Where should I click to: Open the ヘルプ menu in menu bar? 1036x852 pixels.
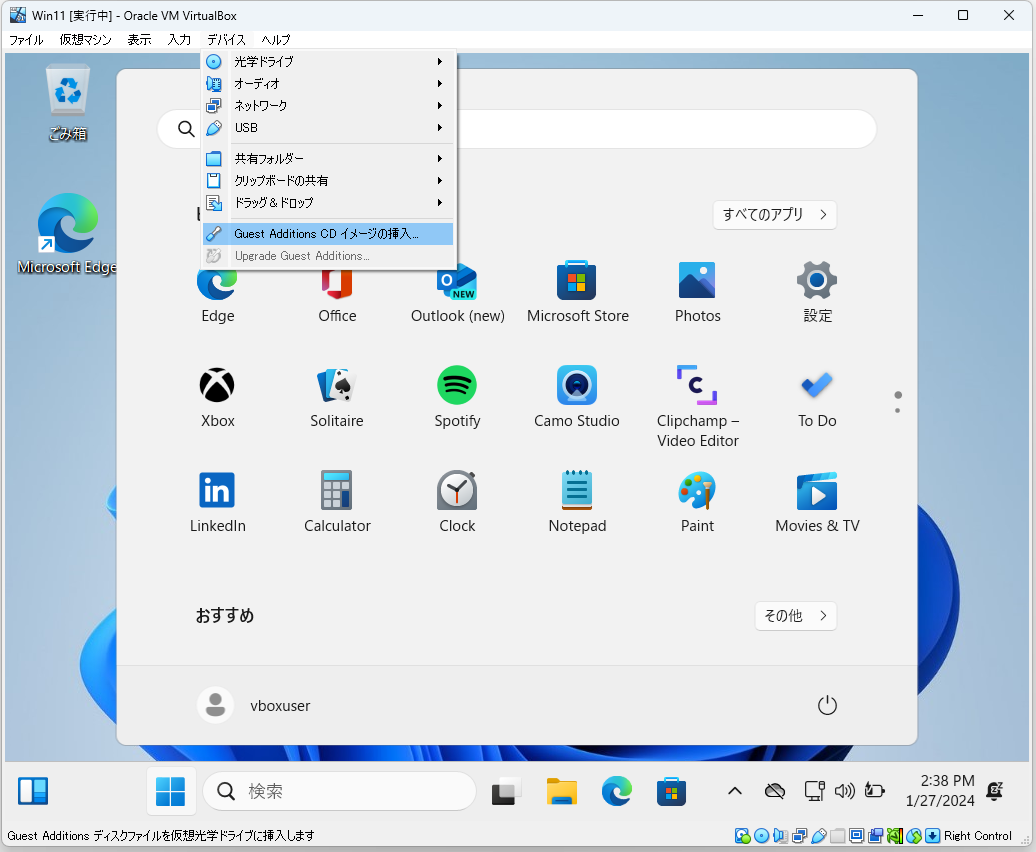tap(276, 40)
